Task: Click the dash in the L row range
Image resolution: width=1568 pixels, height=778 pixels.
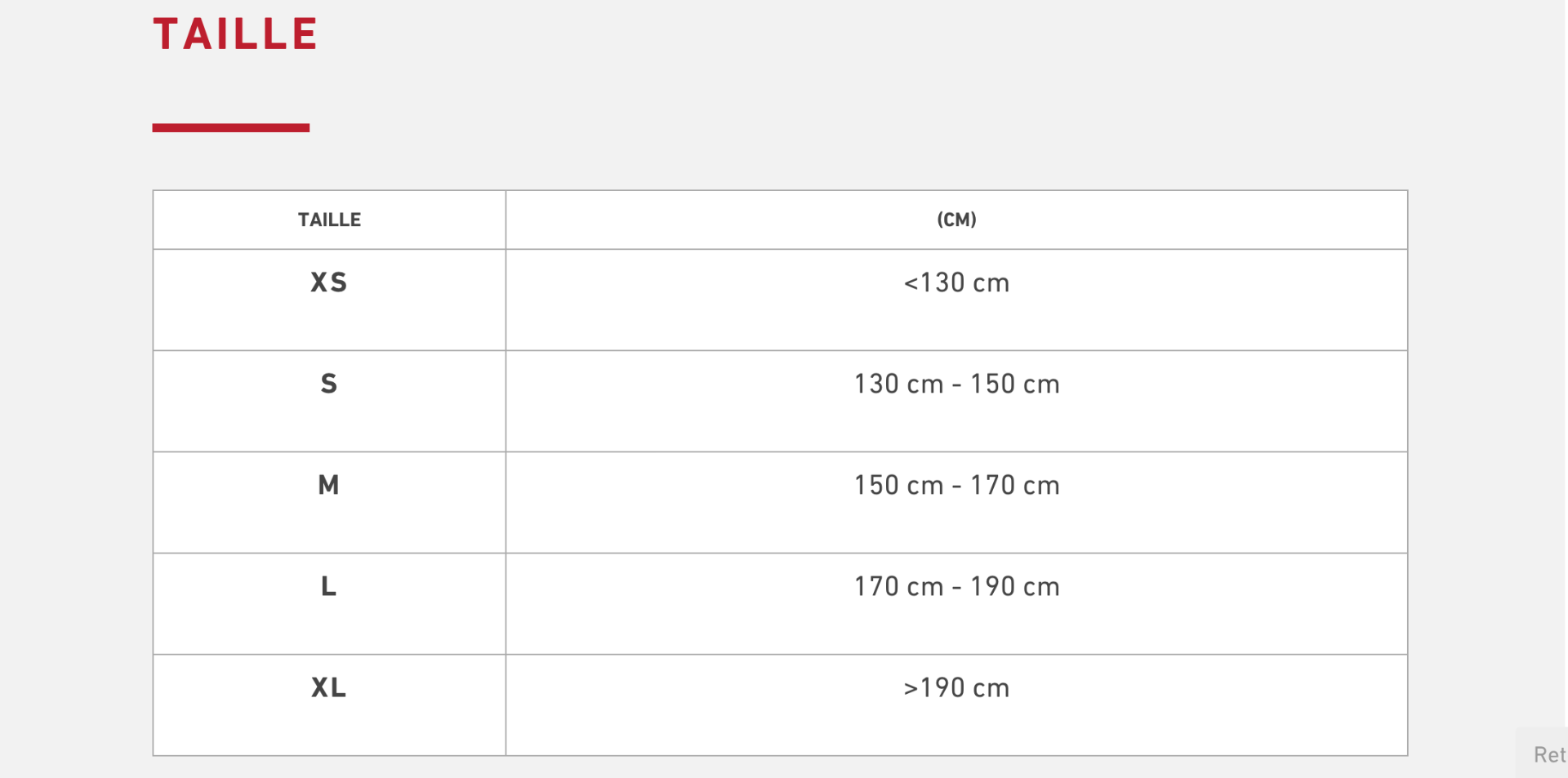Action: coord(956,587)
